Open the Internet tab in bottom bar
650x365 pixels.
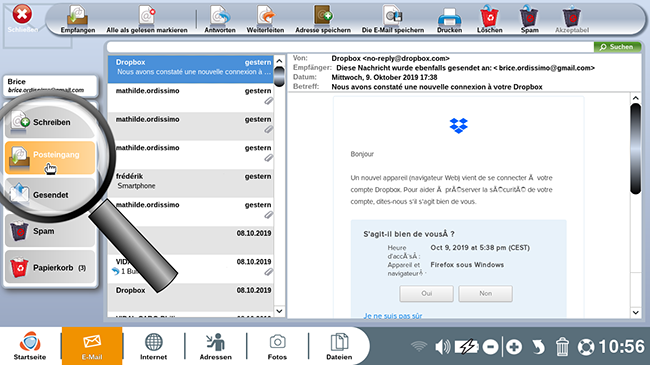[x=153, y=346]
